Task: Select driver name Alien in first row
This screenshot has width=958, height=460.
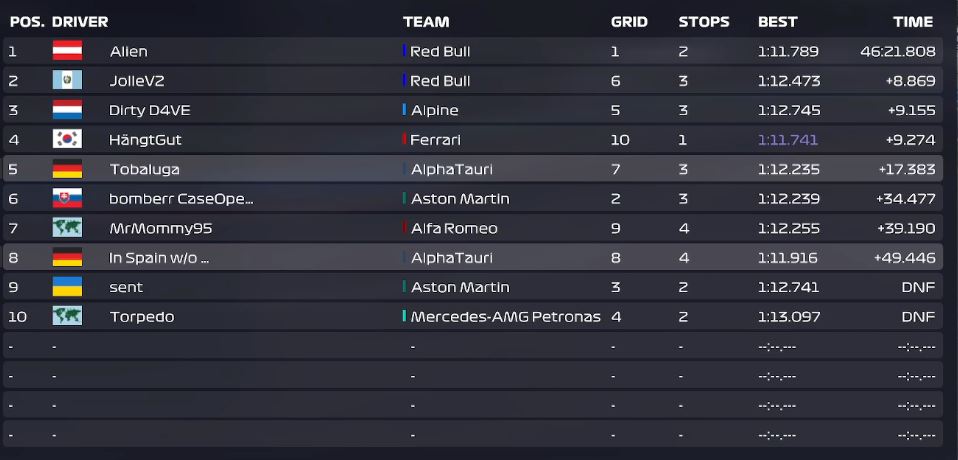Action: pyautogui.click(x=128, y=51)
